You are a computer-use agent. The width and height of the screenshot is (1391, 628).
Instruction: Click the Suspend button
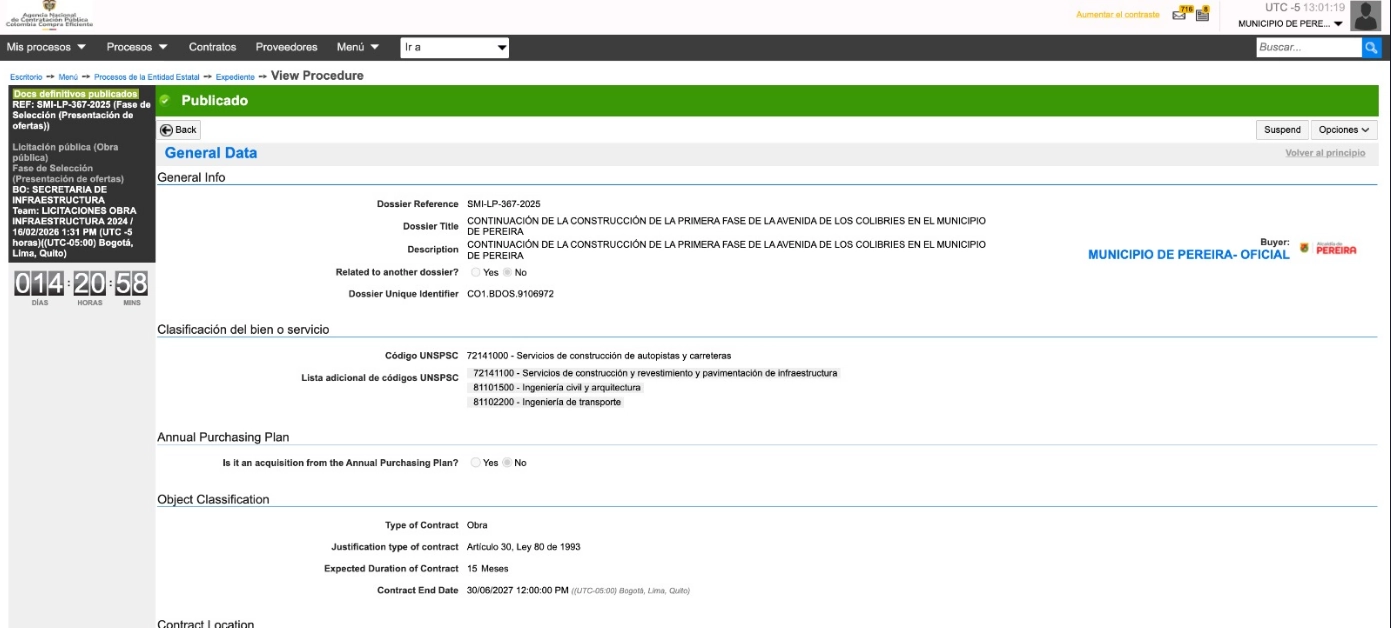[x=1281, y=130]
